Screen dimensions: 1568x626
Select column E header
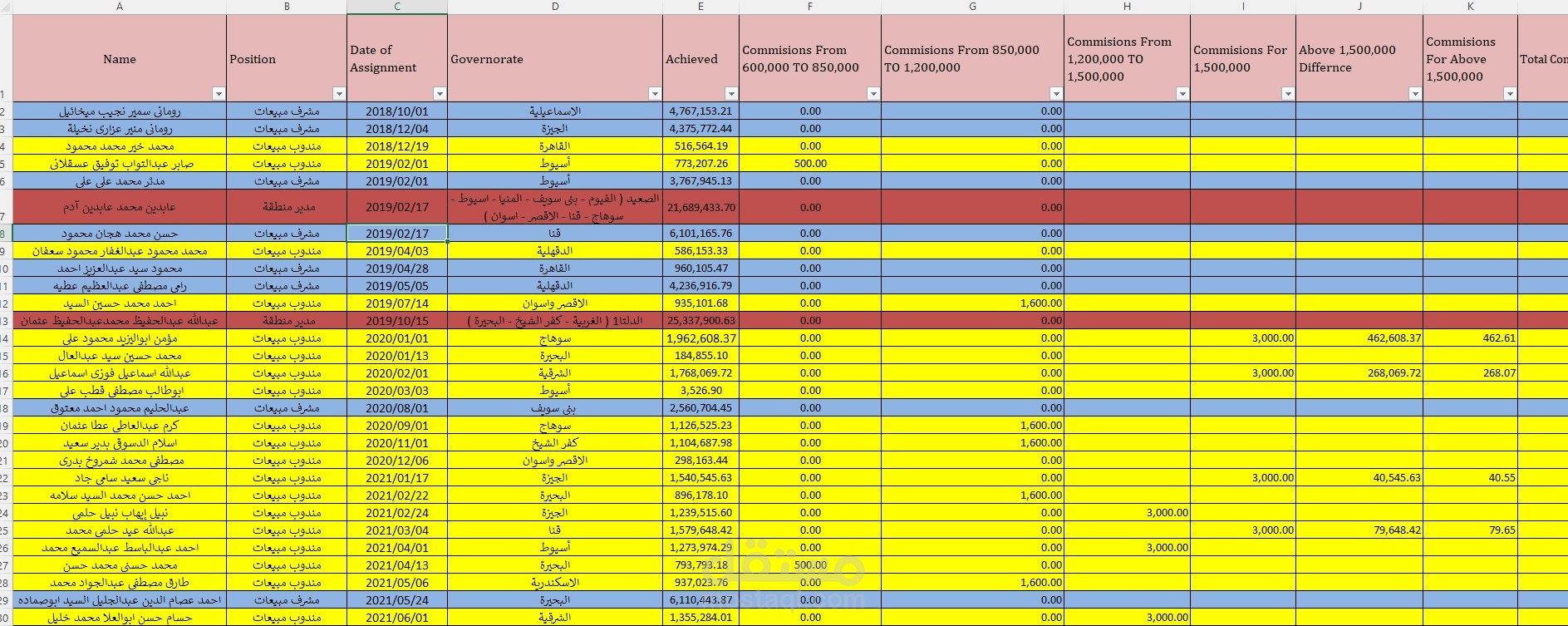[x=700, y=7]
